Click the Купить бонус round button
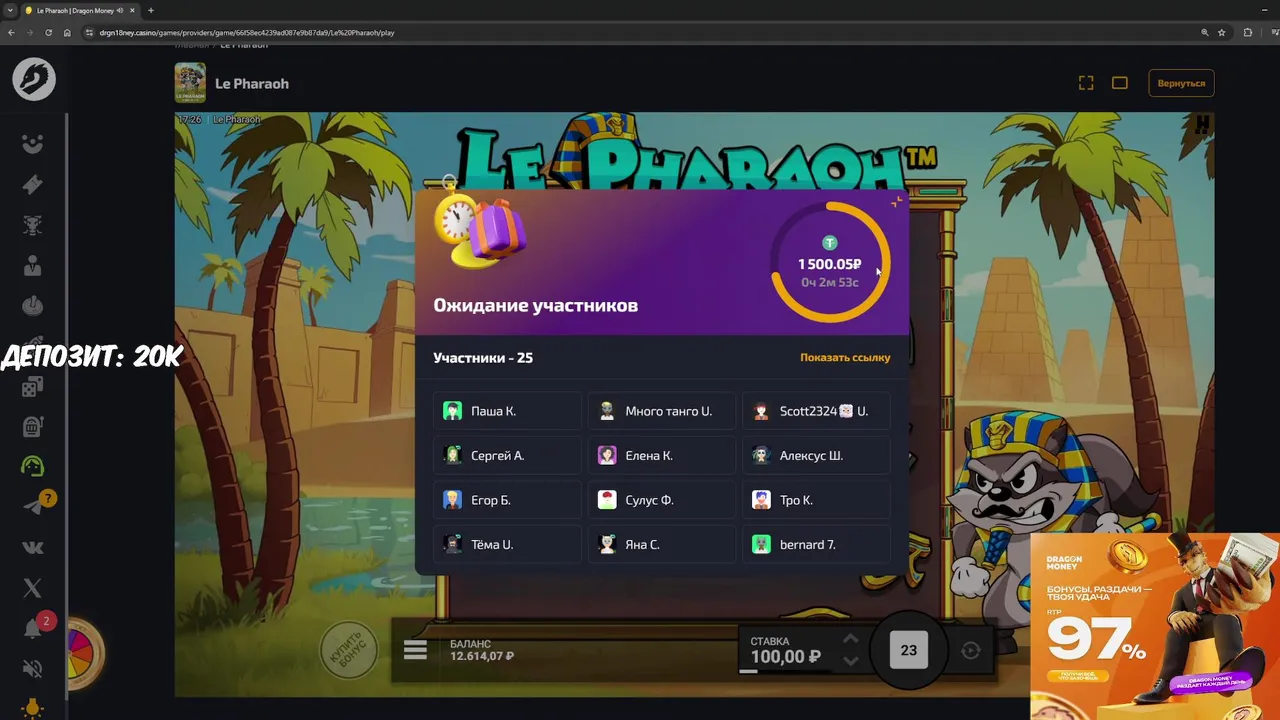The width and height of the screenshot is (1280, 720). point(348,651)
